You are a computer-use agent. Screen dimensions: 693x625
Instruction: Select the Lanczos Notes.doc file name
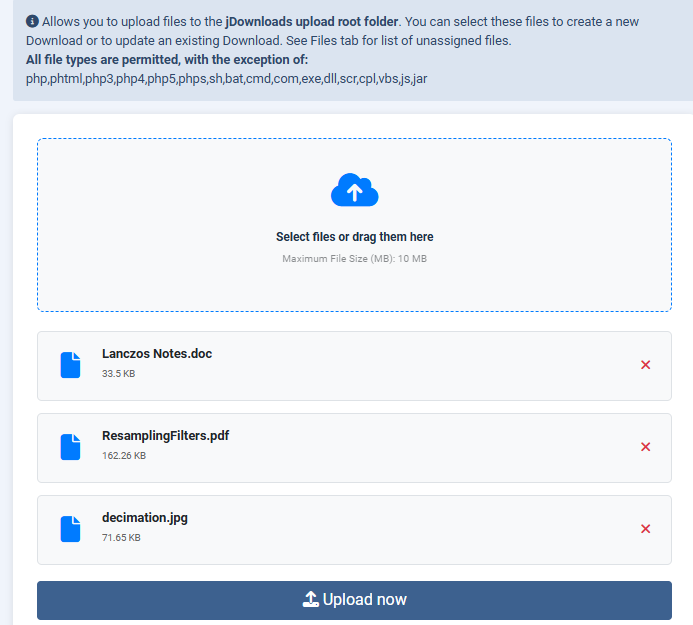pos(157,354)
